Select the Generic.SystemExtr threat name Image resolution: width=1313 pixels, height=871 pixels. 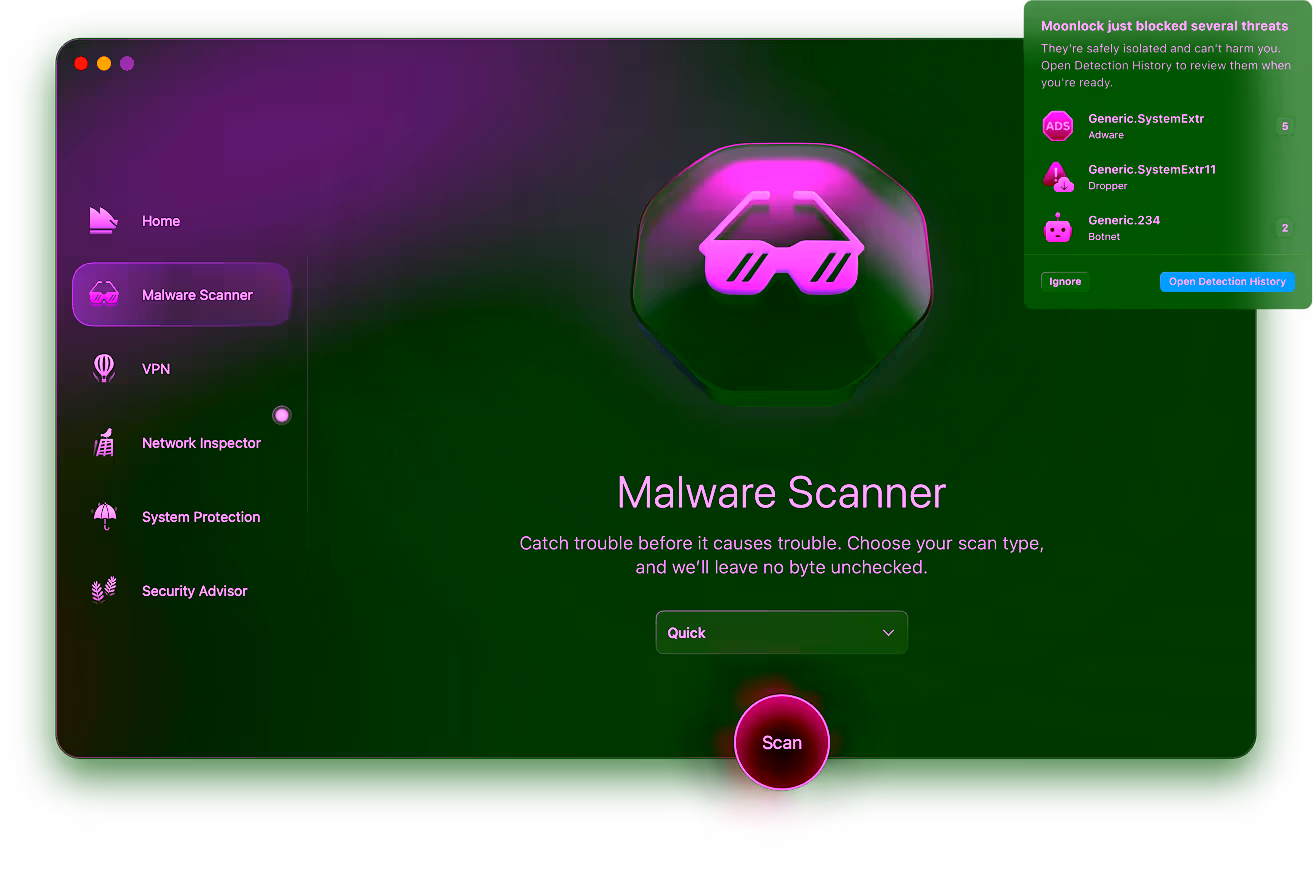point(1146,119)
